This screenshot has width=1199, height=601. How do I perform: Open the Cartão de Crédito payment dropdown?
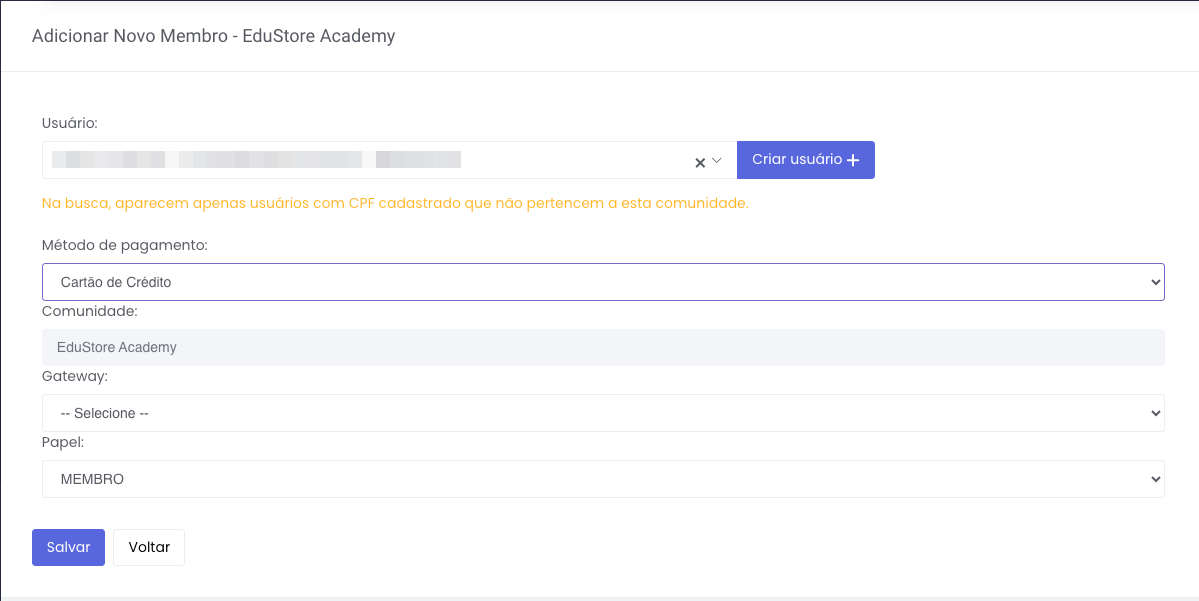click(600, 282)
